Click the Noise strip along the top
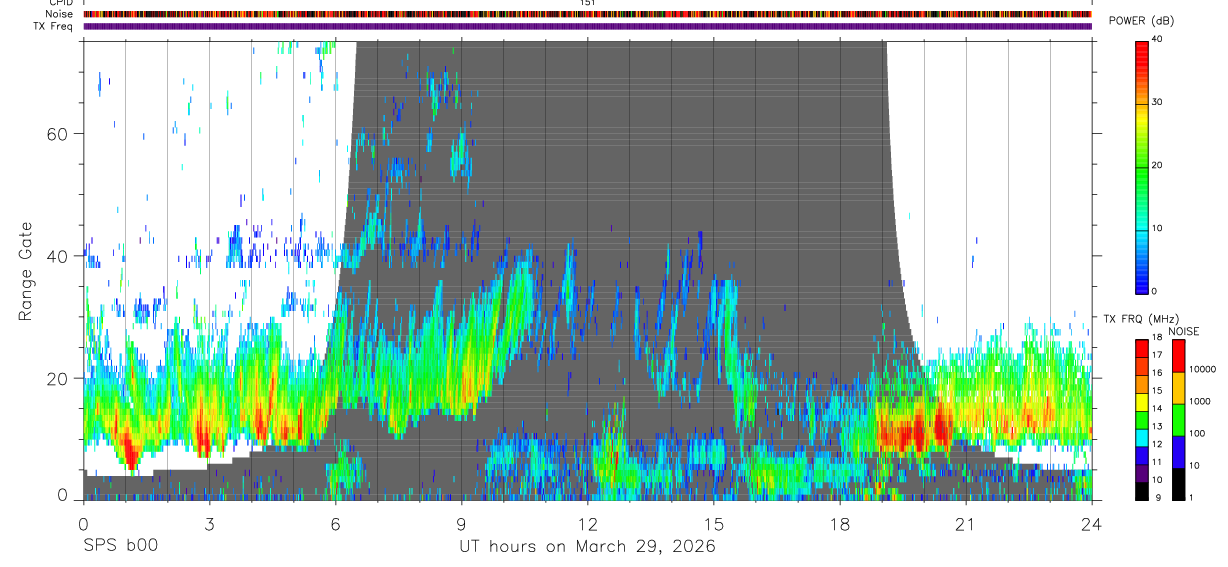The width and height of the screenshot is (1228, 567). point(587,15)
